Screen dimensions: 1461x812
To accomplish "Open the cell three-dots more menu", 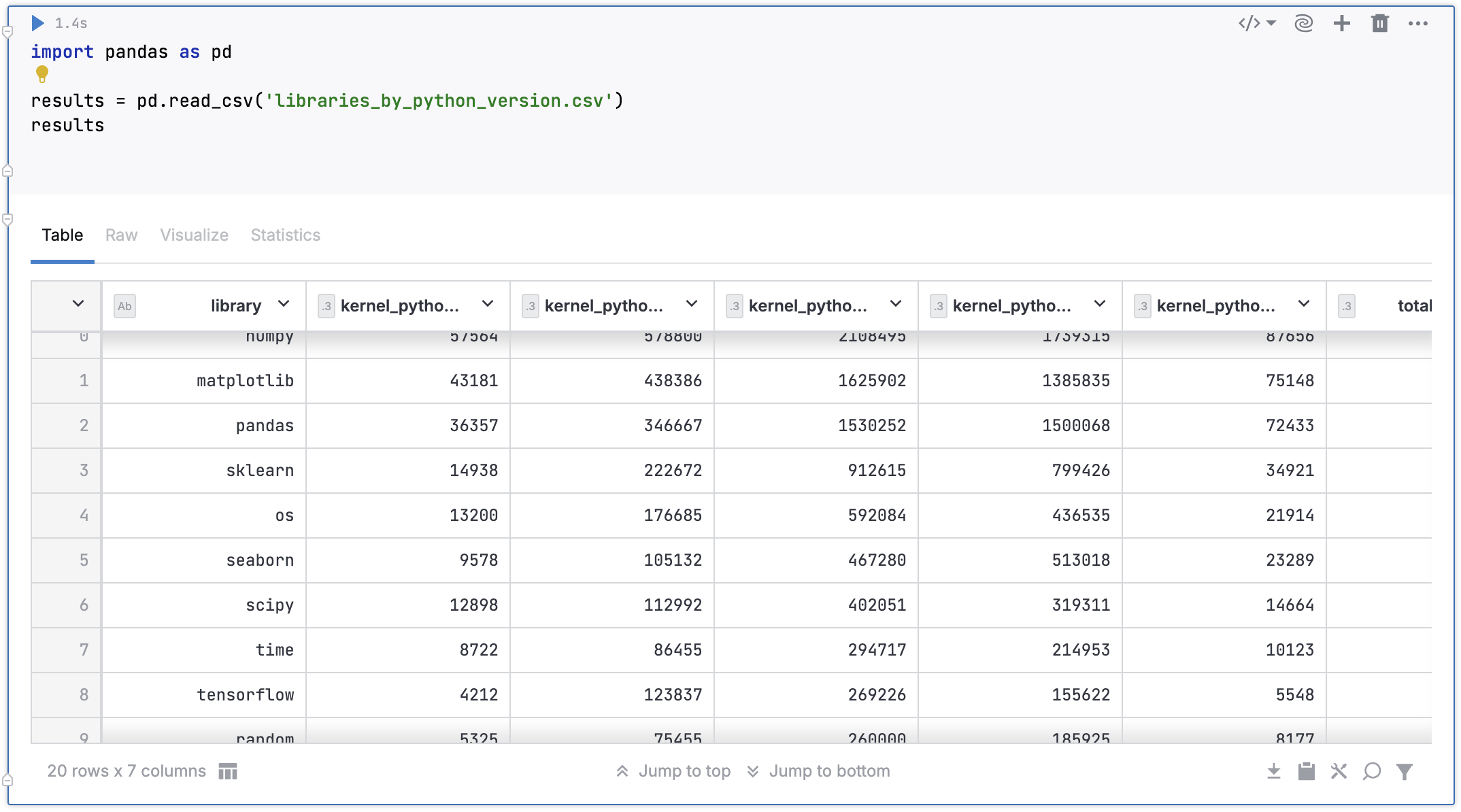I will pos(1418,24).
